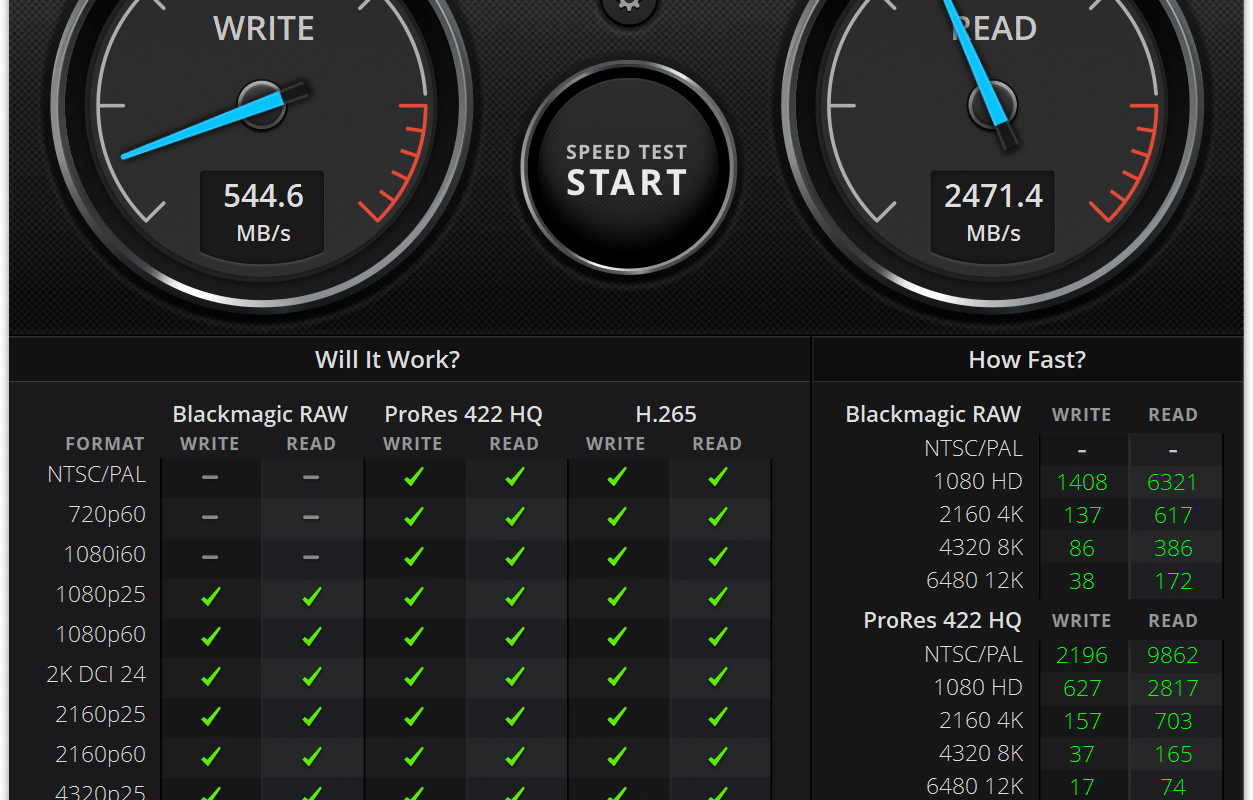
Task: Click the 165 ProRes 4320 8K read value
Action: click(1173, 754)
